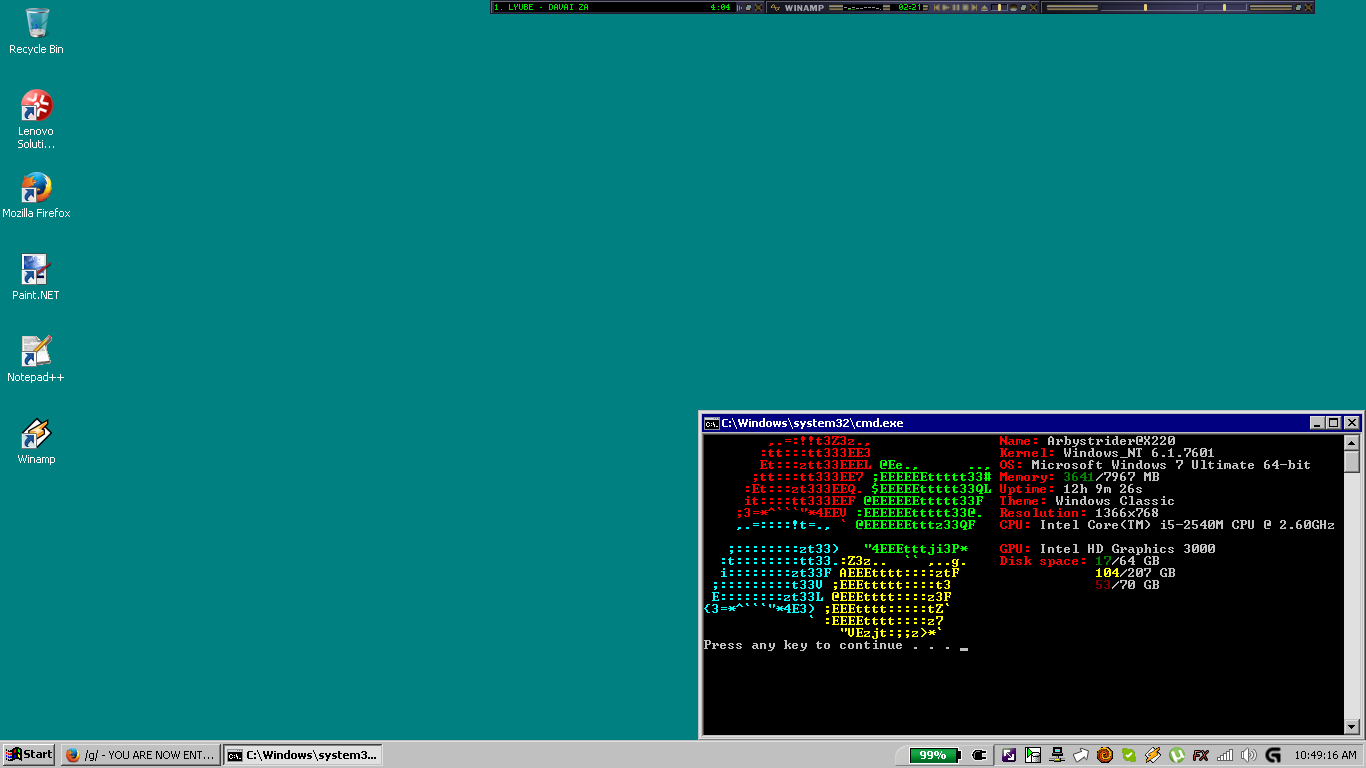Image resolution: width=1366 pixels, height=768 pixels.
Task: Click Winamp play button
Action: [x=946, y=7]
